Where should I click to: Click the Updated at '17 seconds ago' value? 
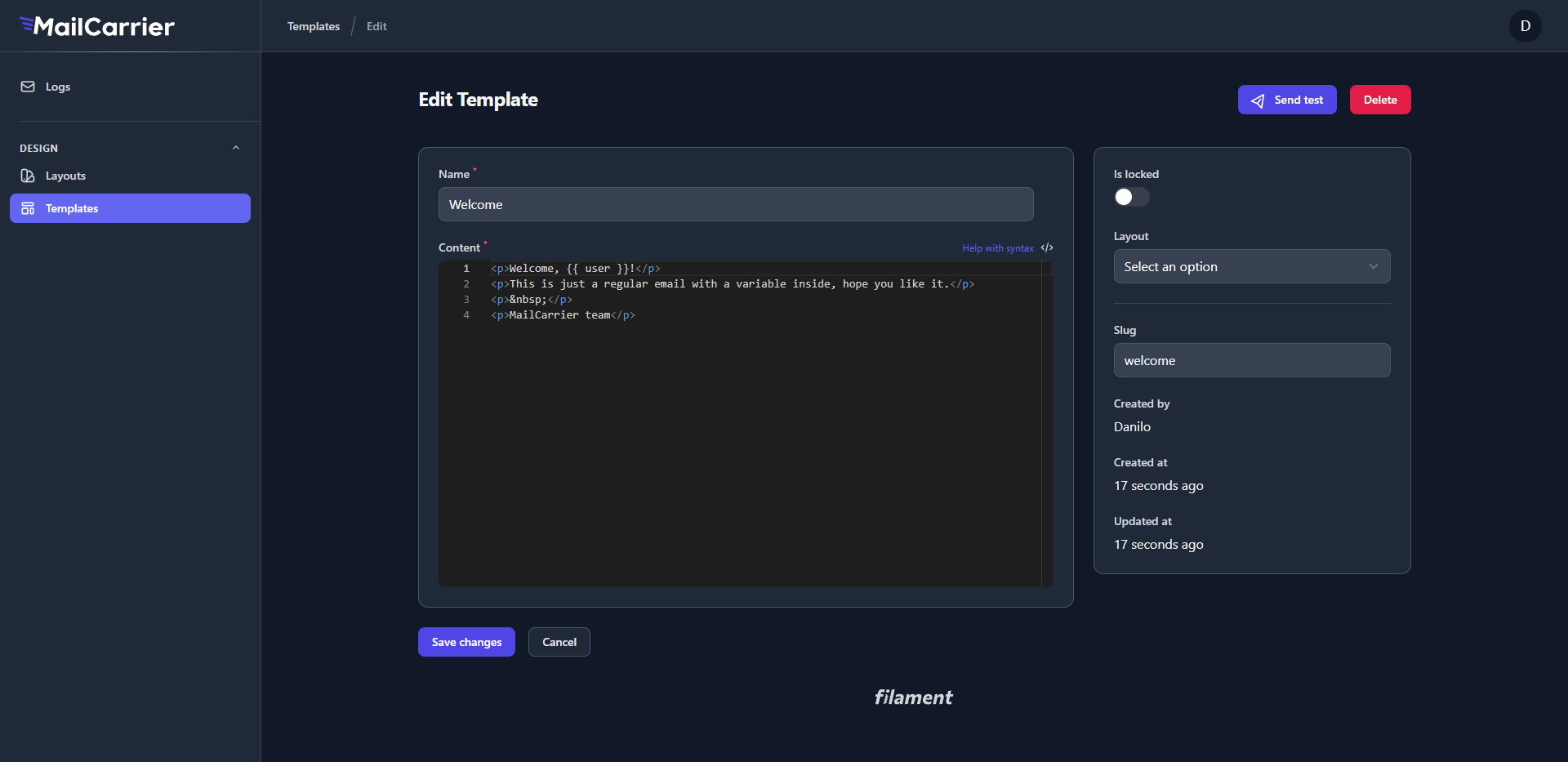coord(1158,545)
